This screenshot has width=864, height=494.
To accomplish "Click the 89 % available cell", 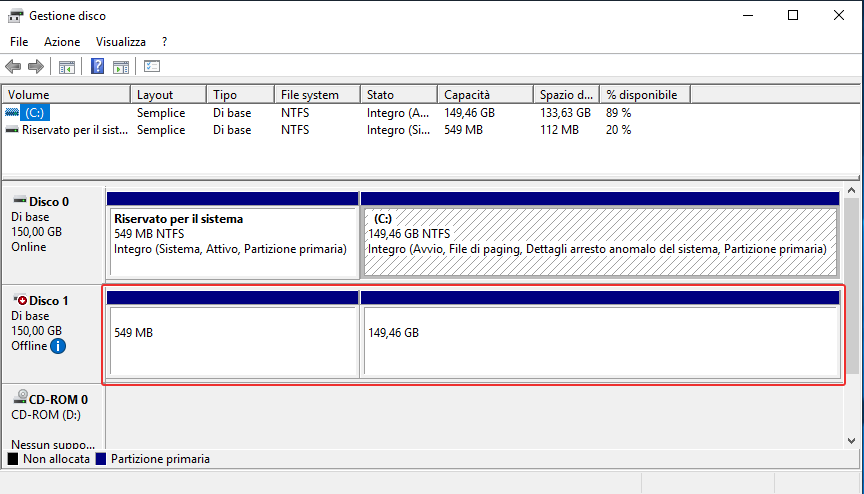I will pos(619,113).
